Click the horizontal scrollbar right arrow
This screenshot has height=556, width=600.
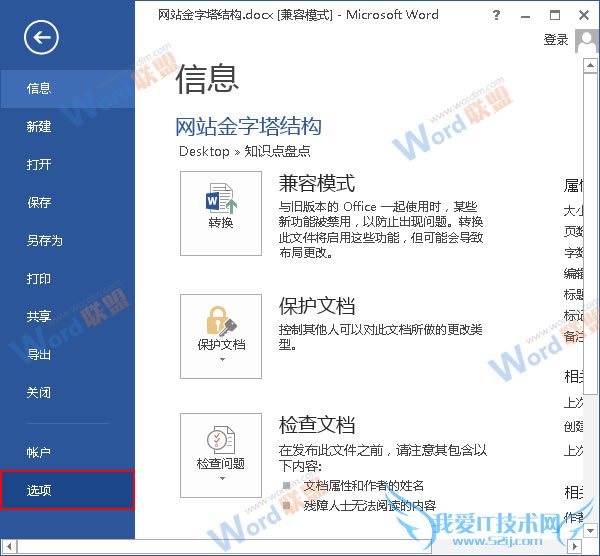click(x=574, y=546)
